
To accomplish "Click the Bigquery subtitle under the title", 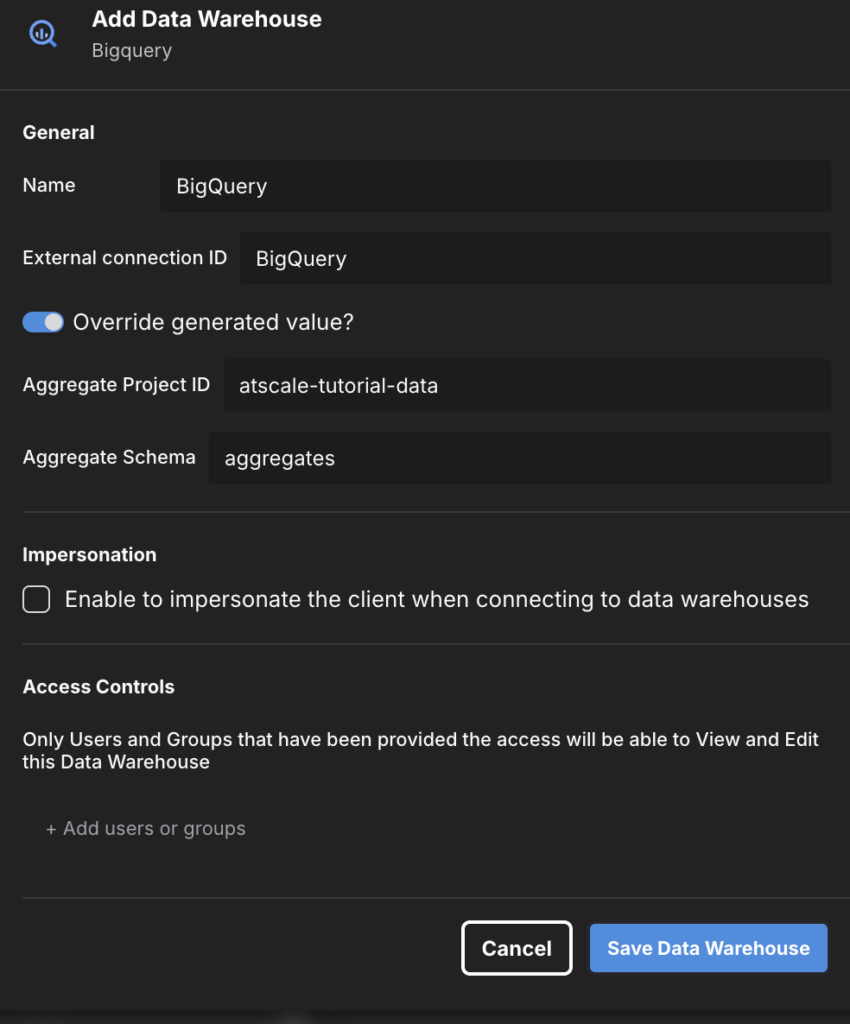I will click(132, 51).
